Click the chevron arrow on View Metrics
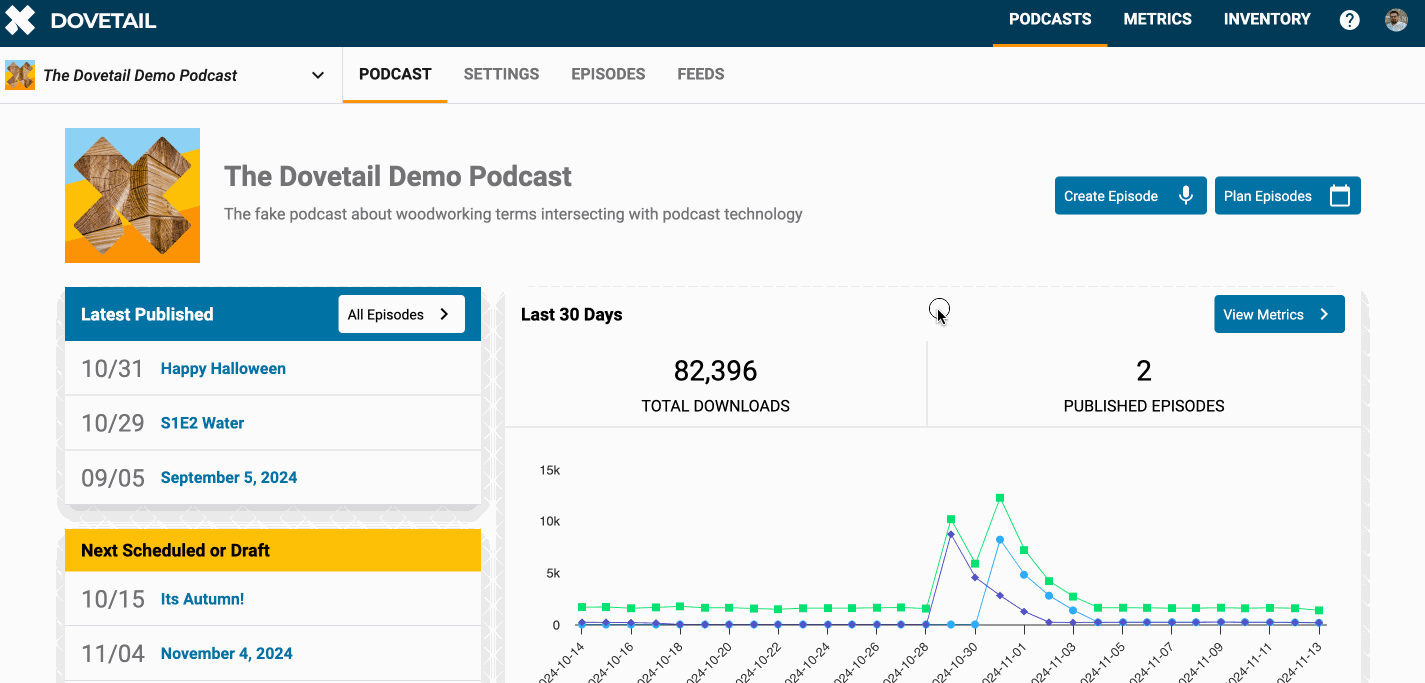Image resolution: width=1425 pixels, height=683 pixels. coord(1324,314)
